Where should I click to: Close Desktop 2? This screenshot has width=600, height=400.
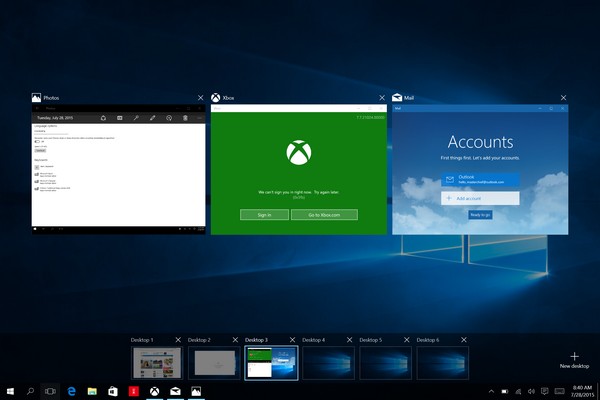tap(235, 340)
